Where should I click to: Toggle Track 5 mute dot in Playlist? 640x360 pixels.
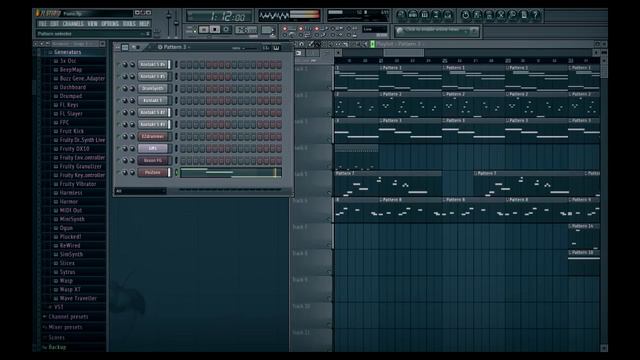pos(329,193)
